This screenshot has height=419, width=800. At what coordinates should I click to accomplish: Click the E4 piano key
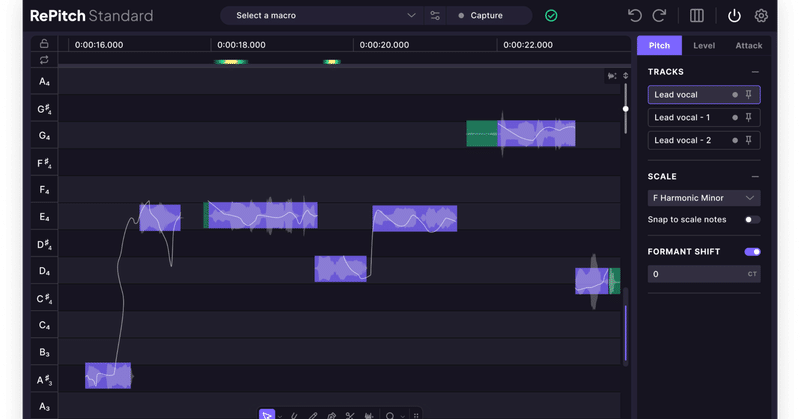[44, 217]
